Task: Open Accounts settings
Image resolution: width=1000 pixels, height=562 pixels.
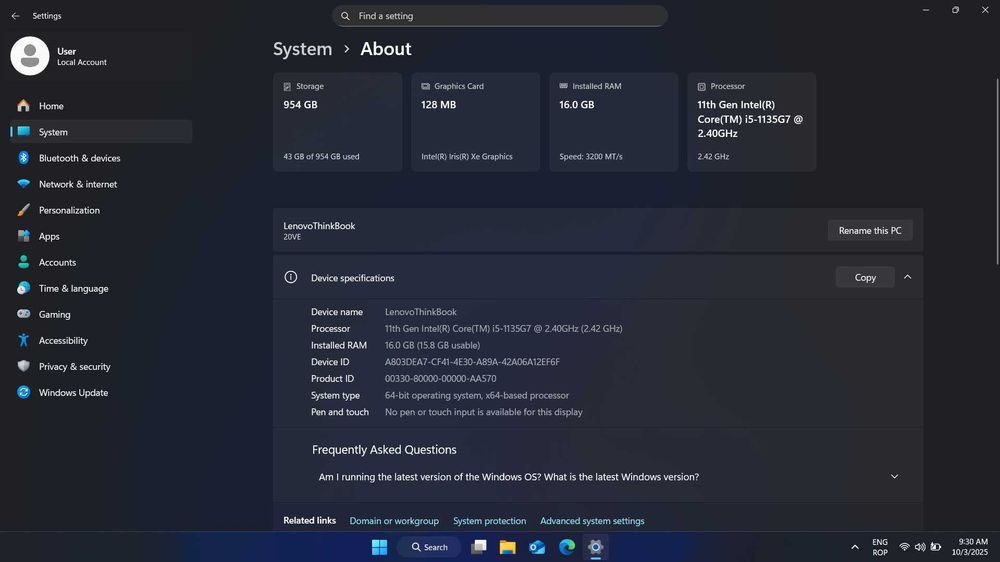Action: click(x=101, y=262)
